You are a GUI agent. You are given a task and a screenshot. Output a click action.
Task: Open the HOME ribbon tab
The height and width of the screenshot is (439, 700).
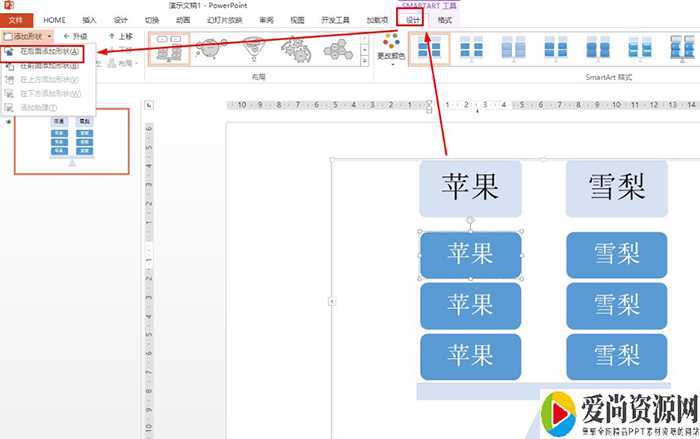[x=55, y=19]
